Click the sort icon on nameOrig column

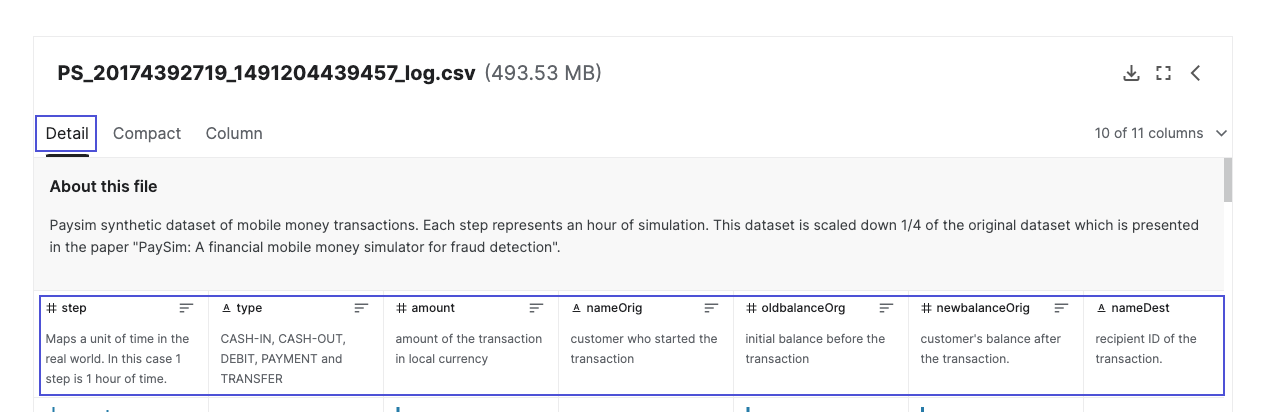click(x=711, y=308)
